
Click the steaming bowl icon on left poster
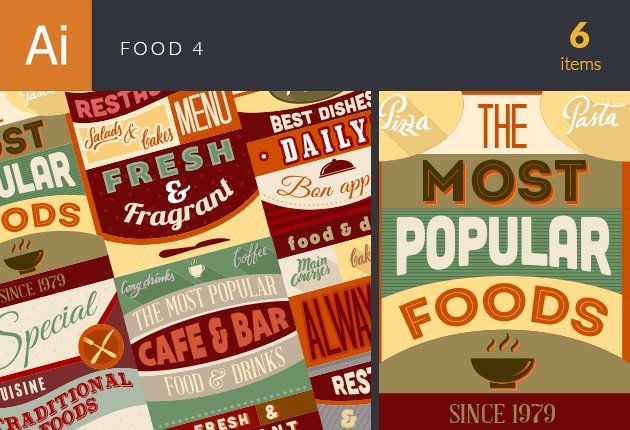pyautogui.click(x=24, y=256)
